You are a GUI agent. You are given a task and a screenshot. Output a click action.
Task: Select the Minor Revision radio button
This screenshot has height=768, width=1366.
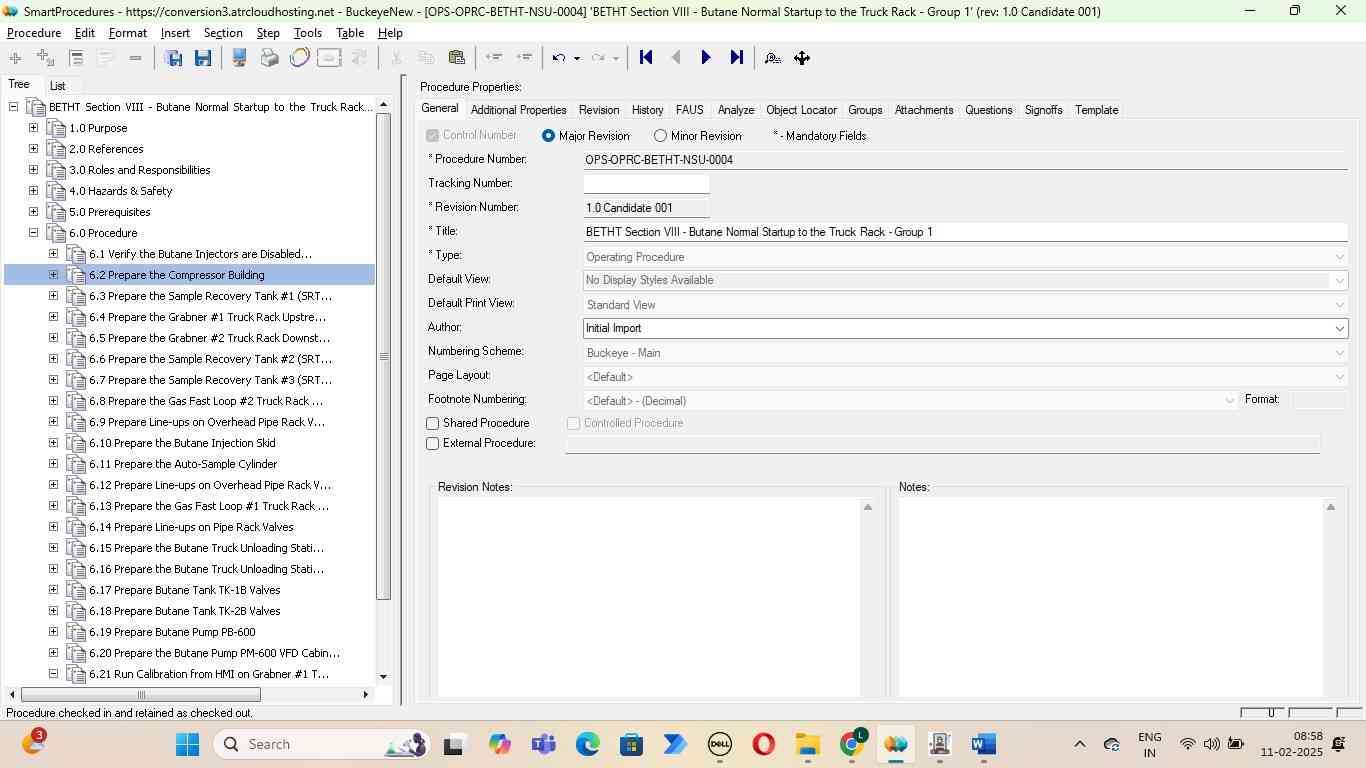tap(660, 136)
